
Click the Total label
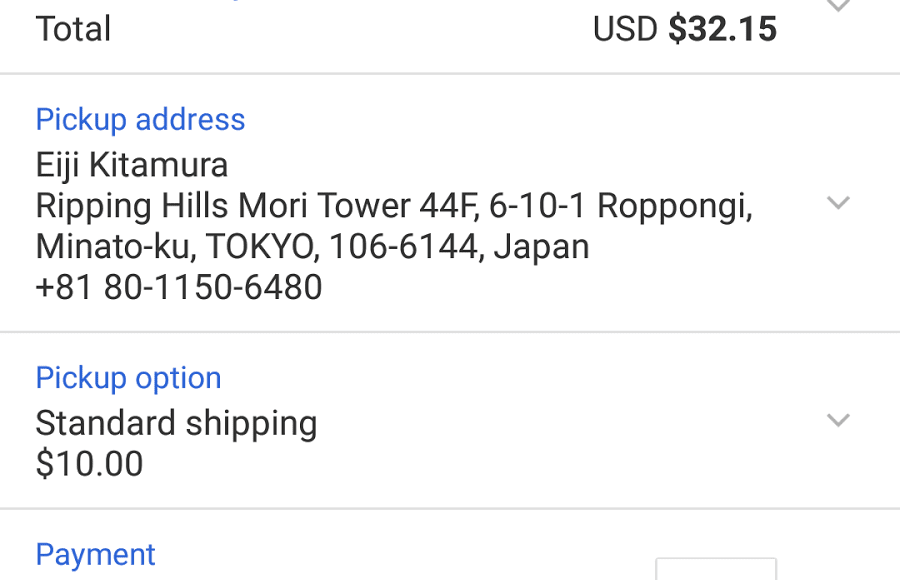[73, 29]
